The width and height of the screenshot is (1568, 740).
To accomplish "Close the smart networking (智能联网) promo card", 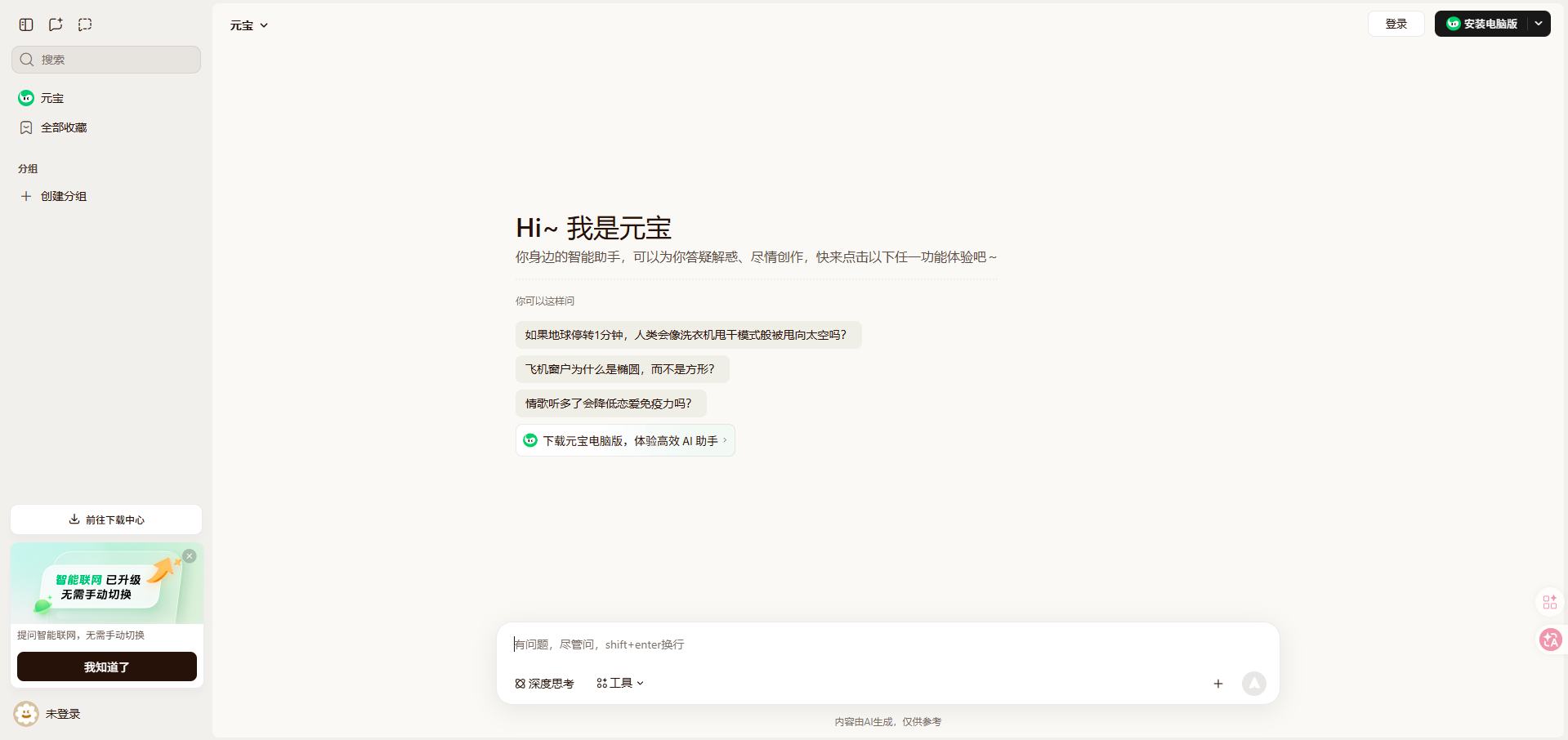I will click(190, 556).
